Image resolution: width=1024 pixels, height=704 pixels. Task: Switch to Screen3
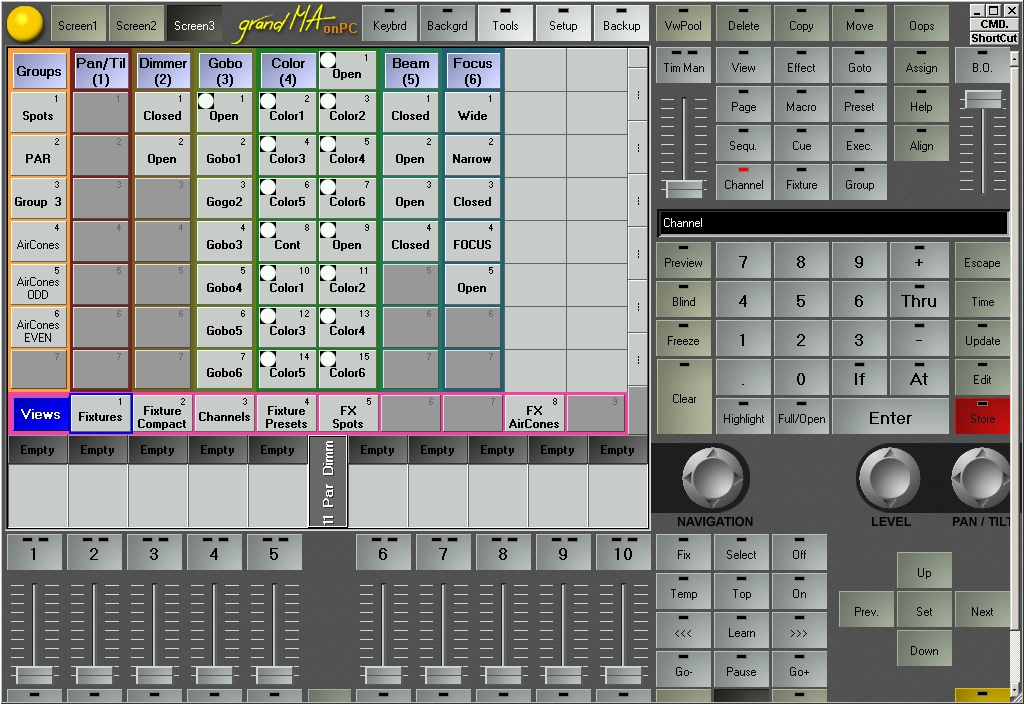(x=194, y=24)
